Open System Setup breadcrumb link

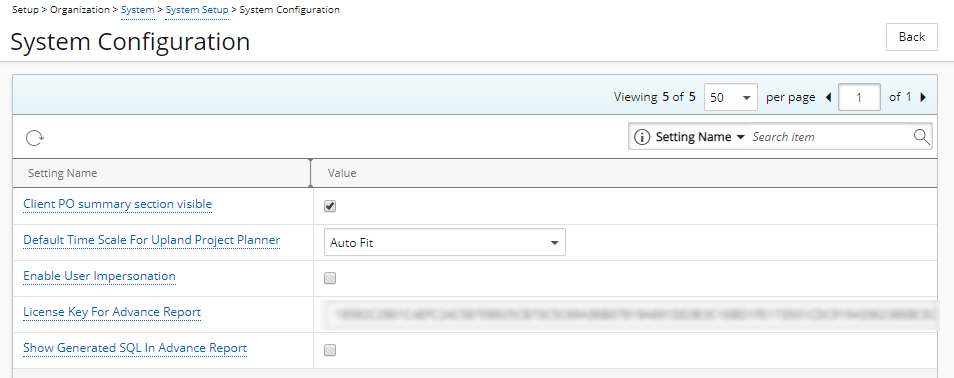tap(197, 10)
